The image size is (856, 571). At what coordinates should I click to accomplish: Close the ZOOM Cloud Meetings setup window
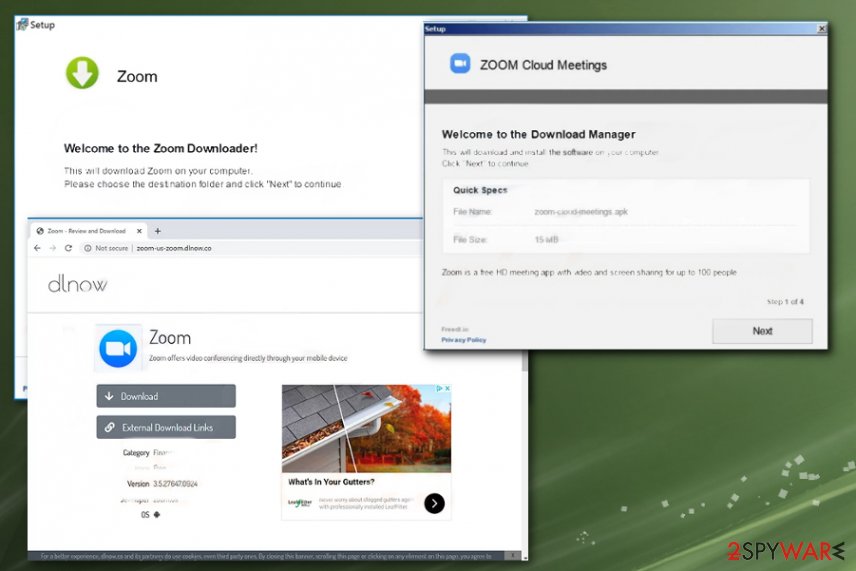tap(822, 28)
